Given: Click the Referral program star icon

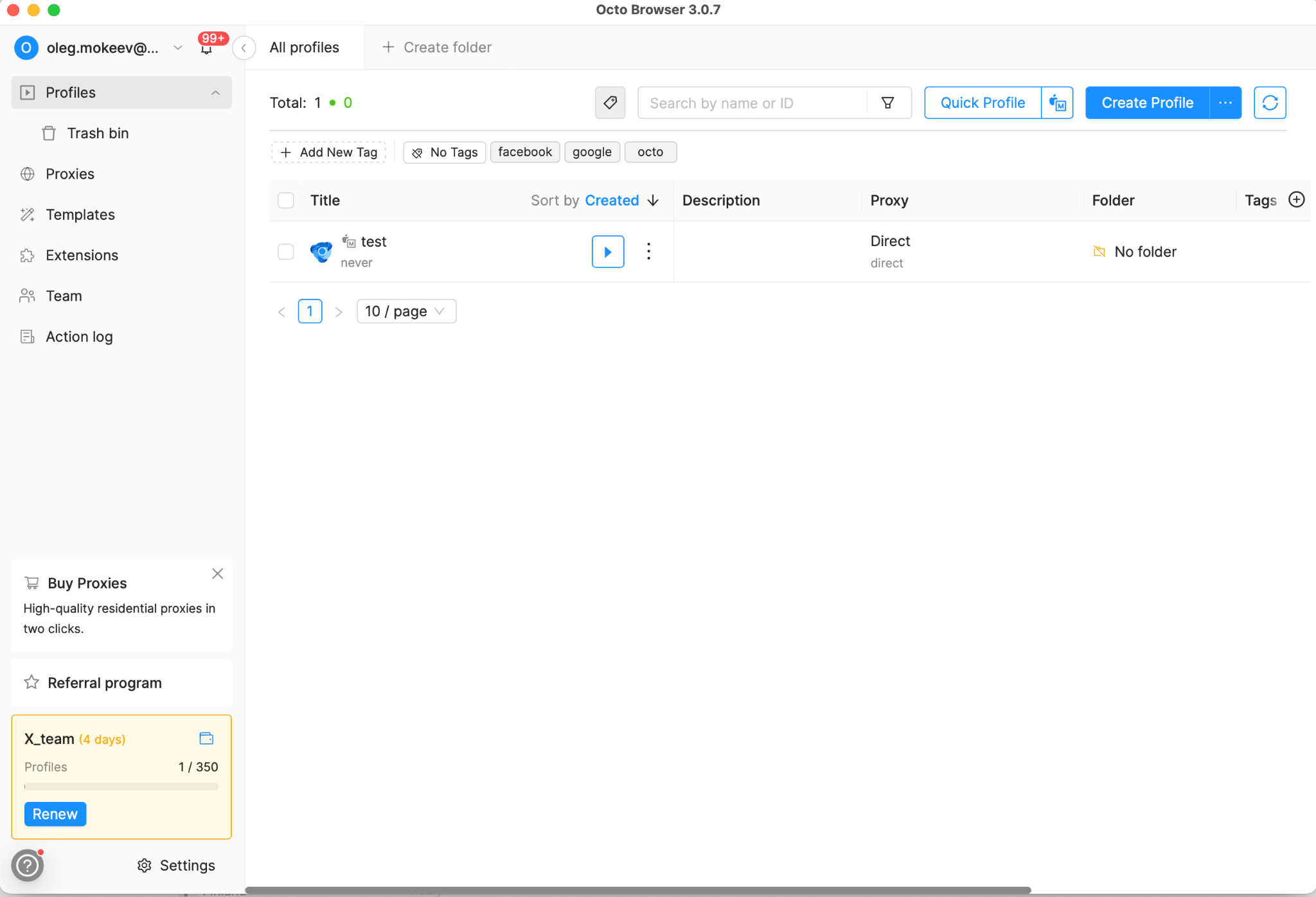Looking at the screenshot, I should point(31,682).
